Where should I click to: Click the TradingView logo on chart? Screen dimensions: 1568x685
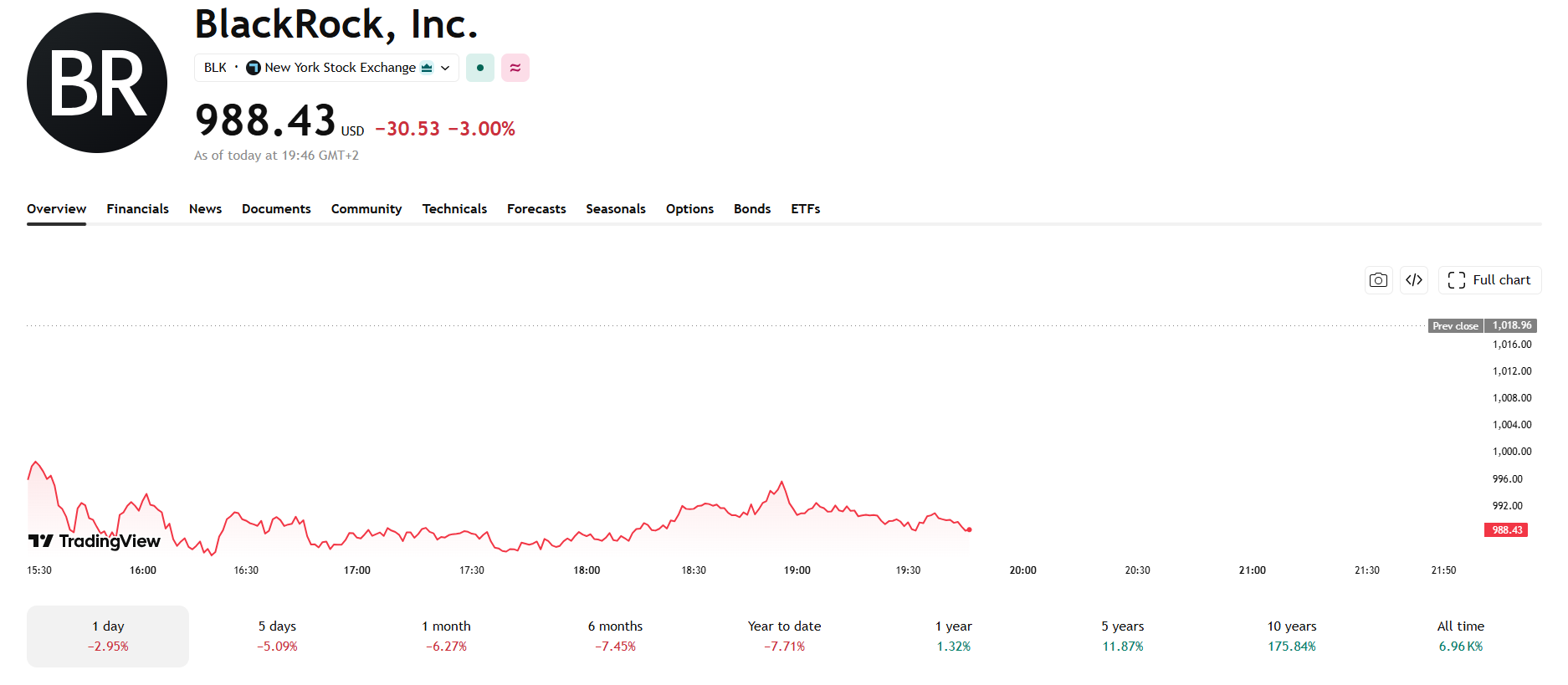94,541
